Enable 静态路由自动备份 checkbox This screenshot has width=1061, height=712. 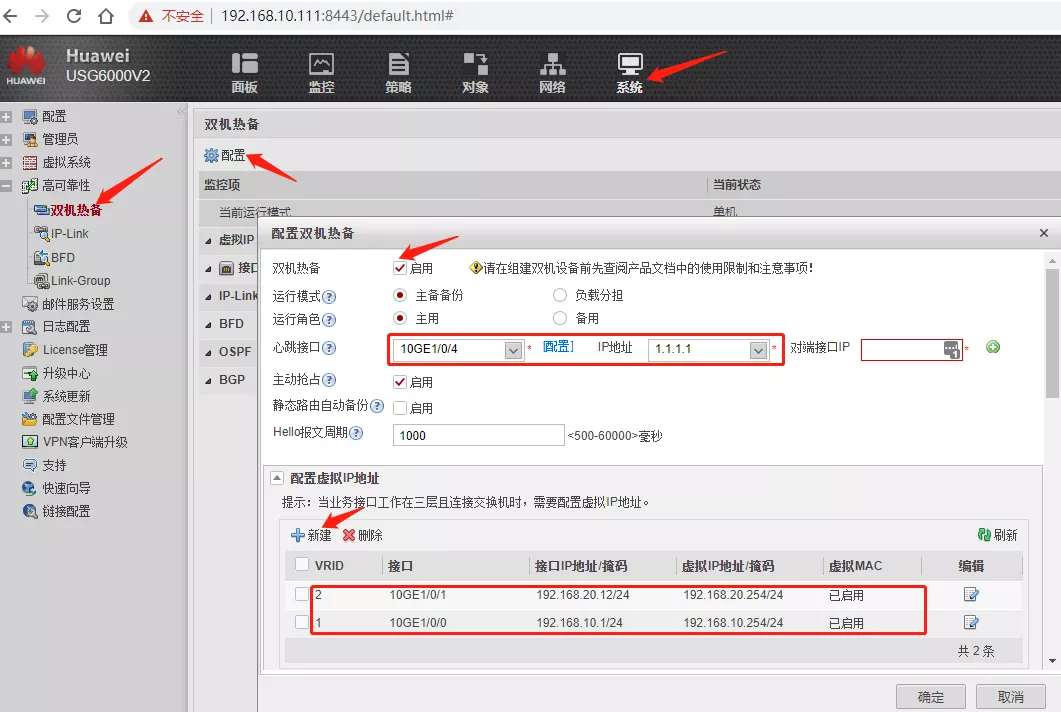point(400,408)
